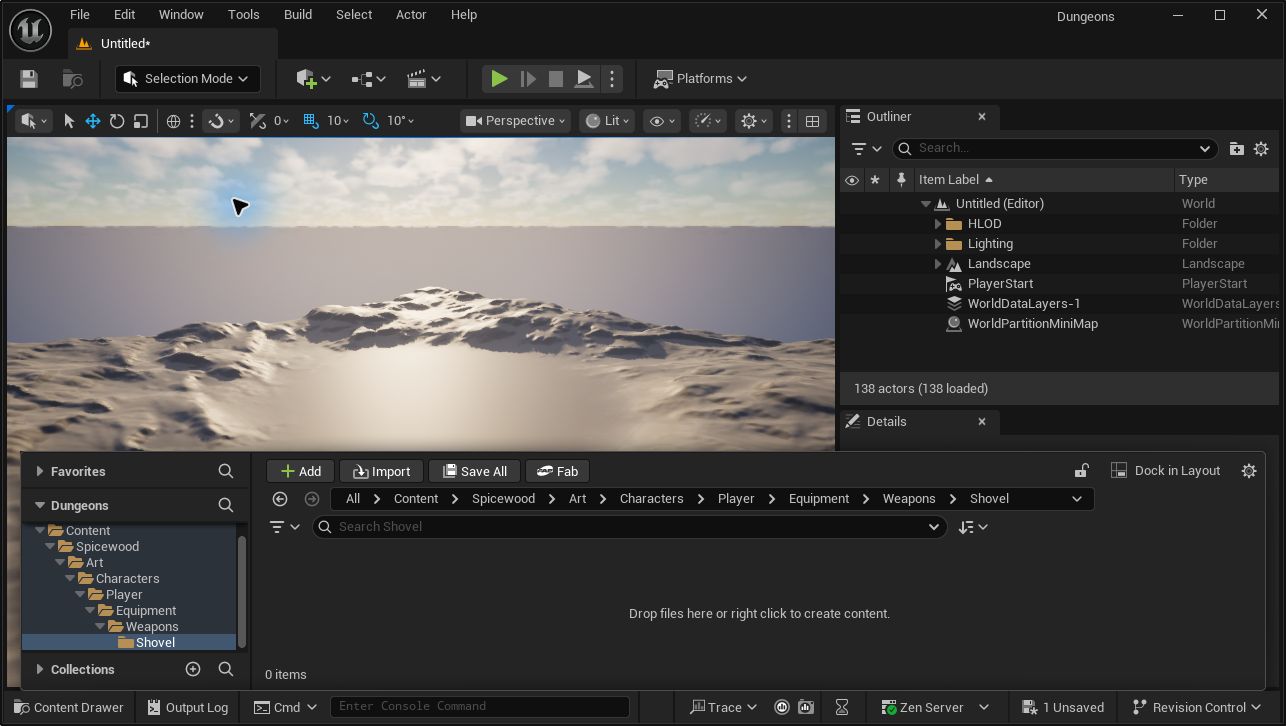The width and height of the screenshot is (1286, 726).
Task: Click the add Collection plus icon
Action: click(193, 669)
